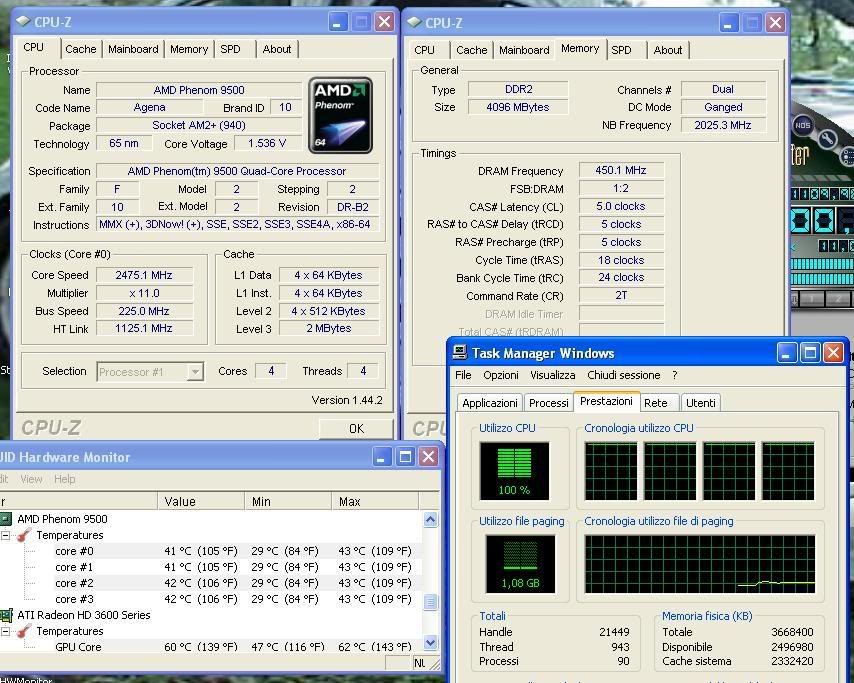Open the Cache tab in the right CPU-Z window
The width and height of the screenshot is (854, 683).
472,50
